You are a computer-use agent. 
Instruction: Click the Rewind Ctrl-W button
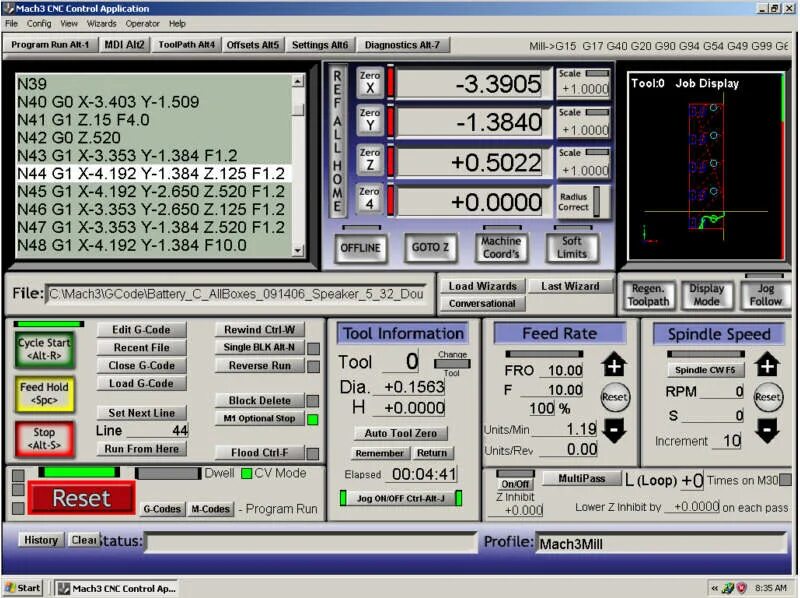tap(259, 330)
